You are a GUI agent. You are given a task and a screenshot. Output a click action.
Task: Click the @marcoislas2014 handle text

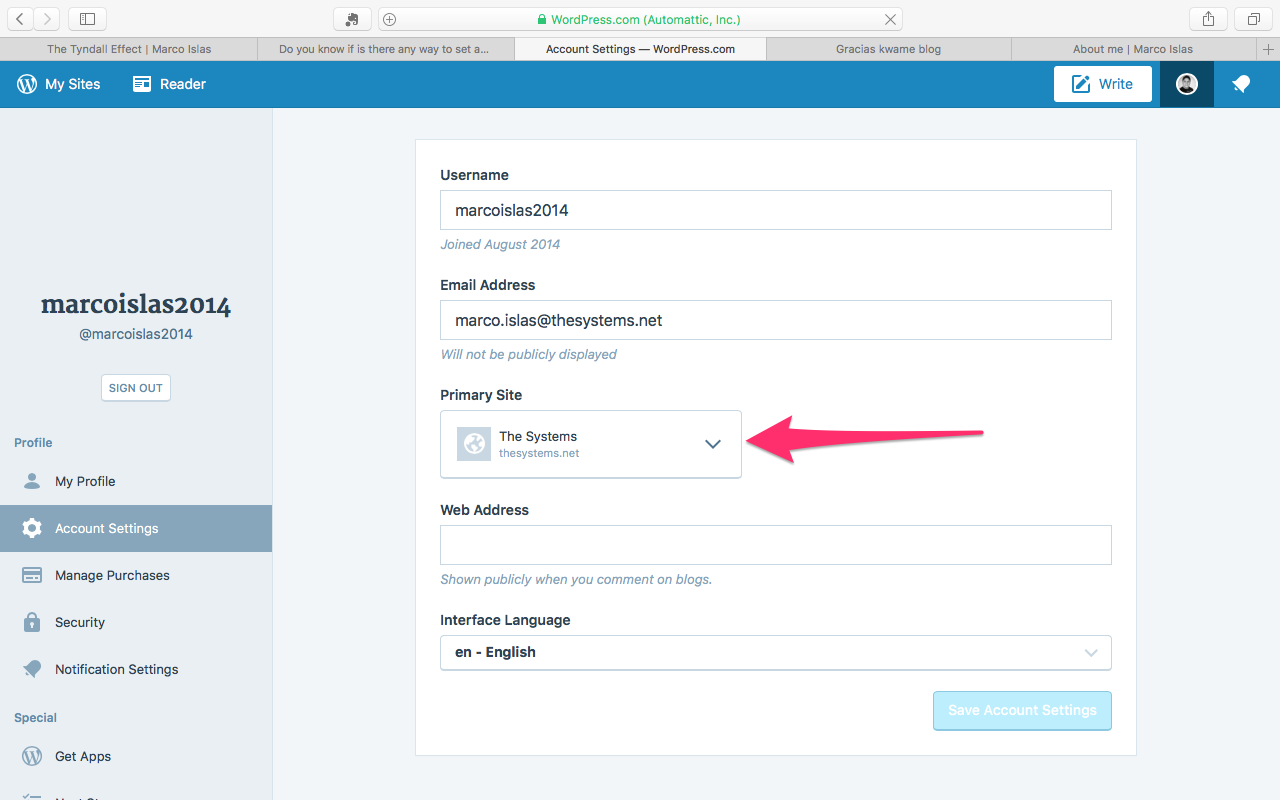tap(136, 334)
